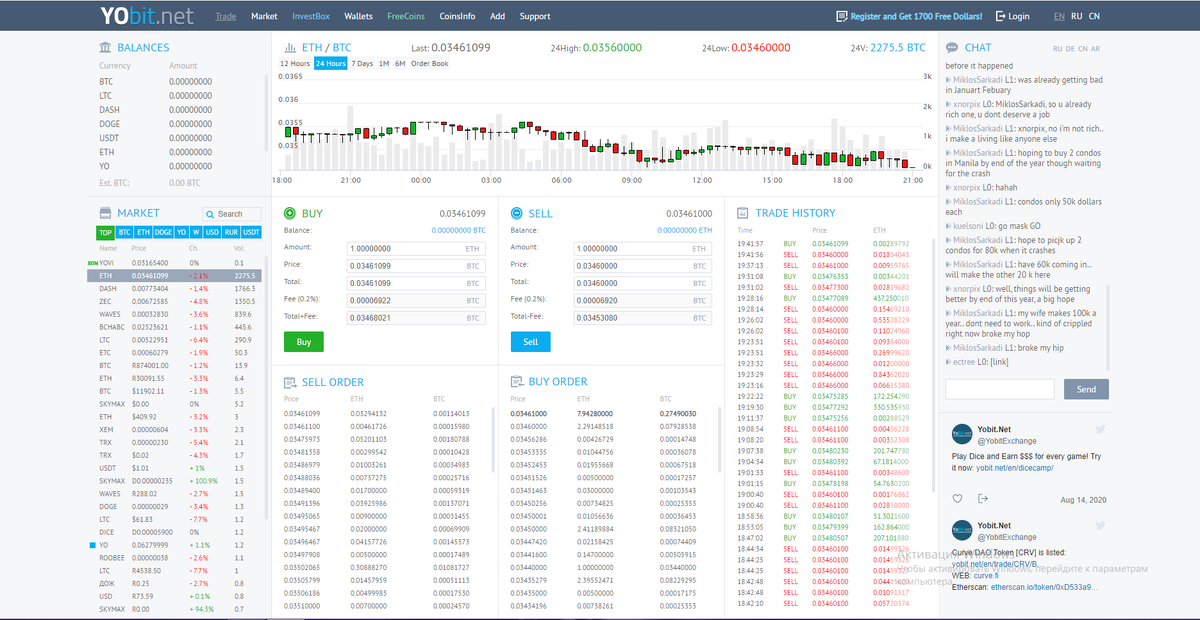This screenshot has width=1200, height=620.
Task: Click the green Buy button
Action: 304,342
